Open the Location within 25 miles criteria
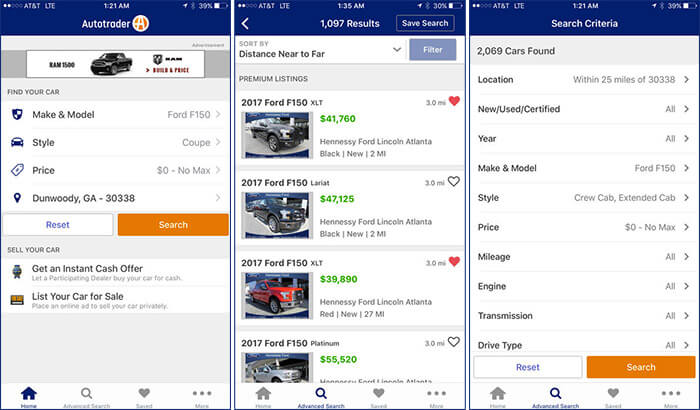This screenshot has height=410, width=700. (583, 79)
